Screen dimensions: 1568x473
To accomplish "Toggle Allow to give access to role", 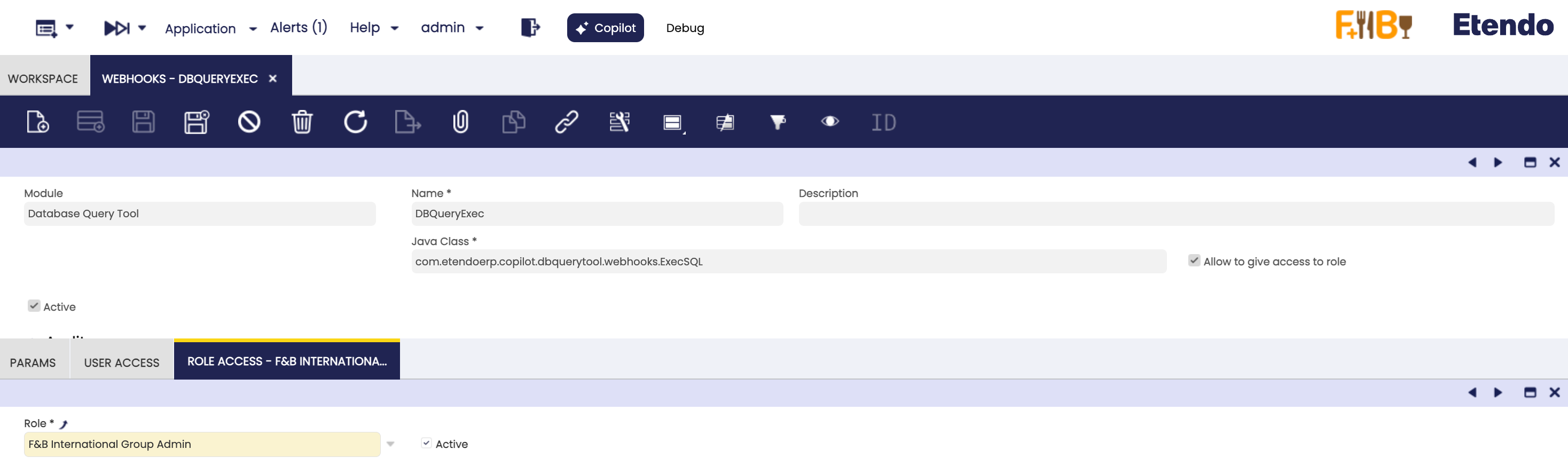I will pos(1194,261).
